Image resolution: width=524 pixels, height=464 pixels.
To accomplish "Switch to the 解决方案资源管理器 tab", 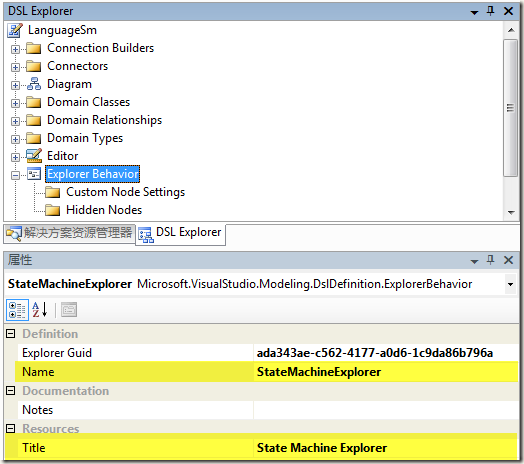I will tap(70, 233).
